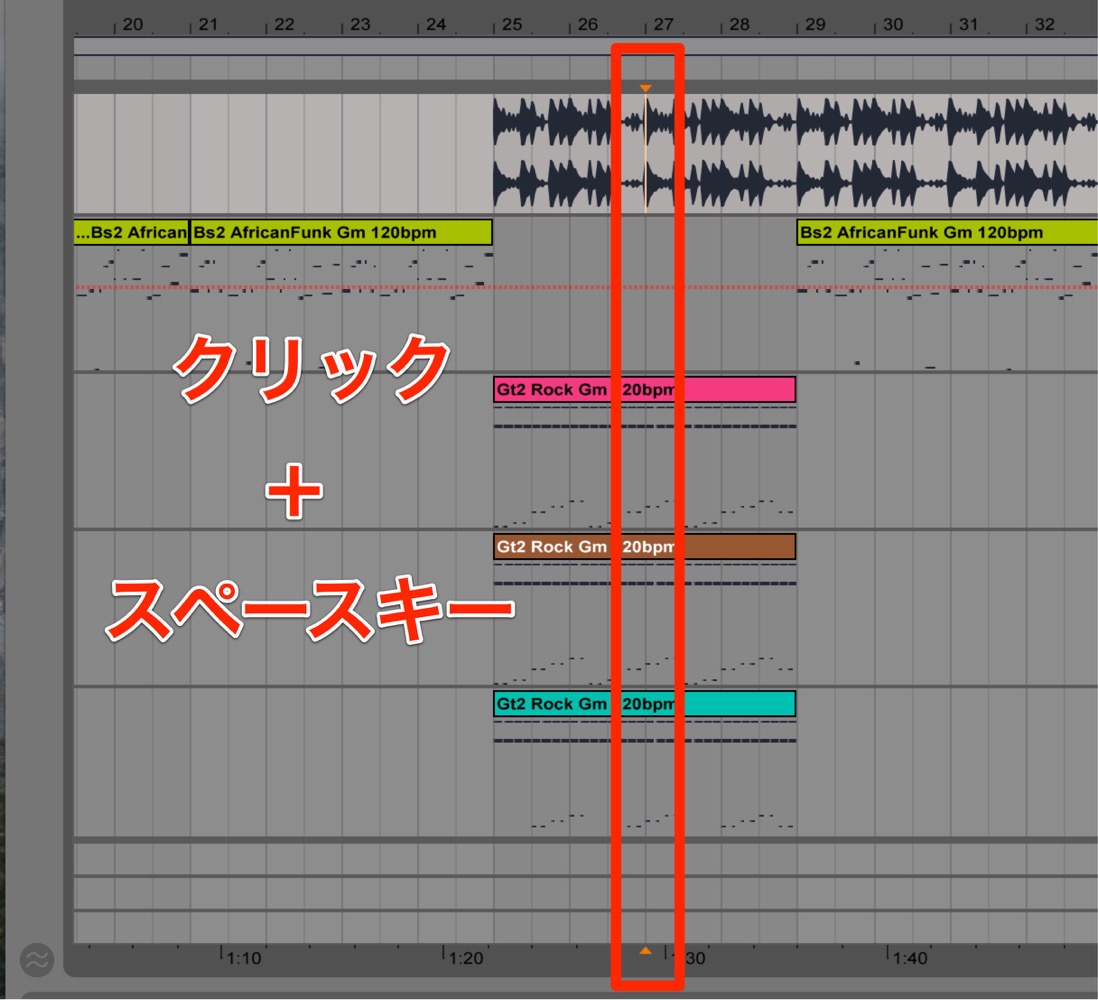
Task: Click bar 28 in the beat ruler
Action: coord(739,25)
